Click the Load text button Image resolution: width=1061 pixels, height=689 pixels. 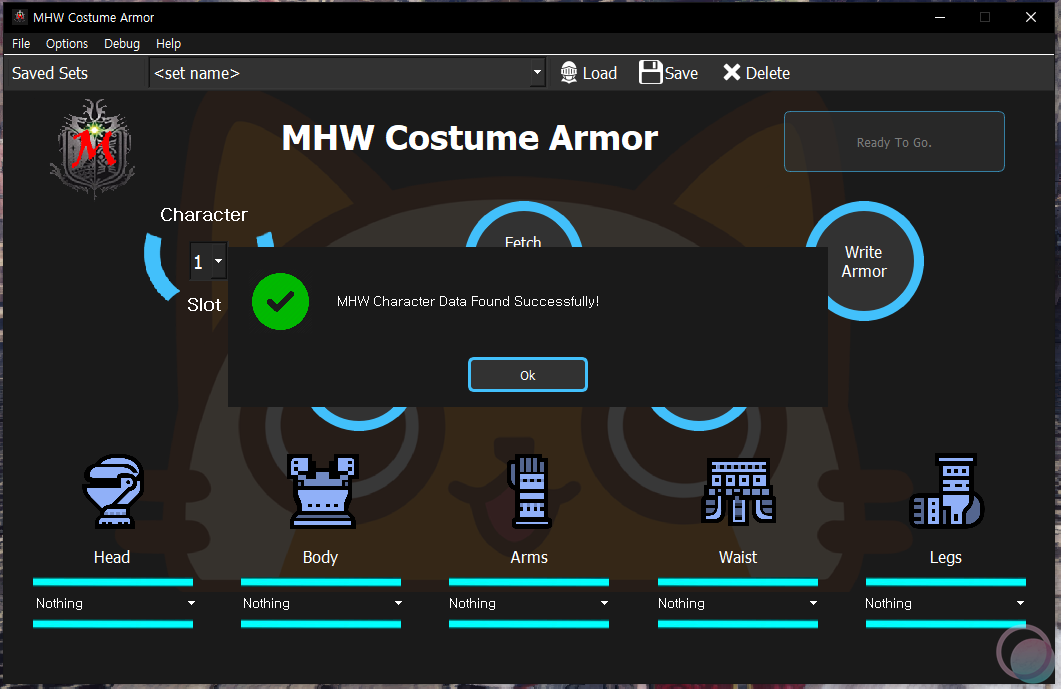[x=600, y=73]
